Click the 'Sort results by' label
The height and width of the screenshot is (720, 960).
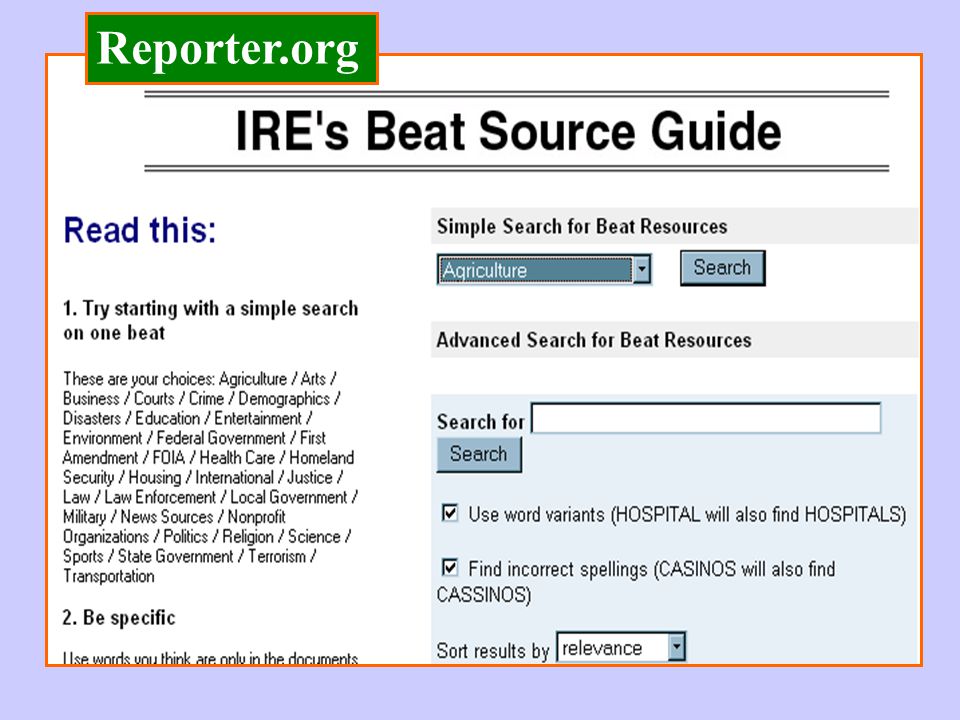[493, 650]
